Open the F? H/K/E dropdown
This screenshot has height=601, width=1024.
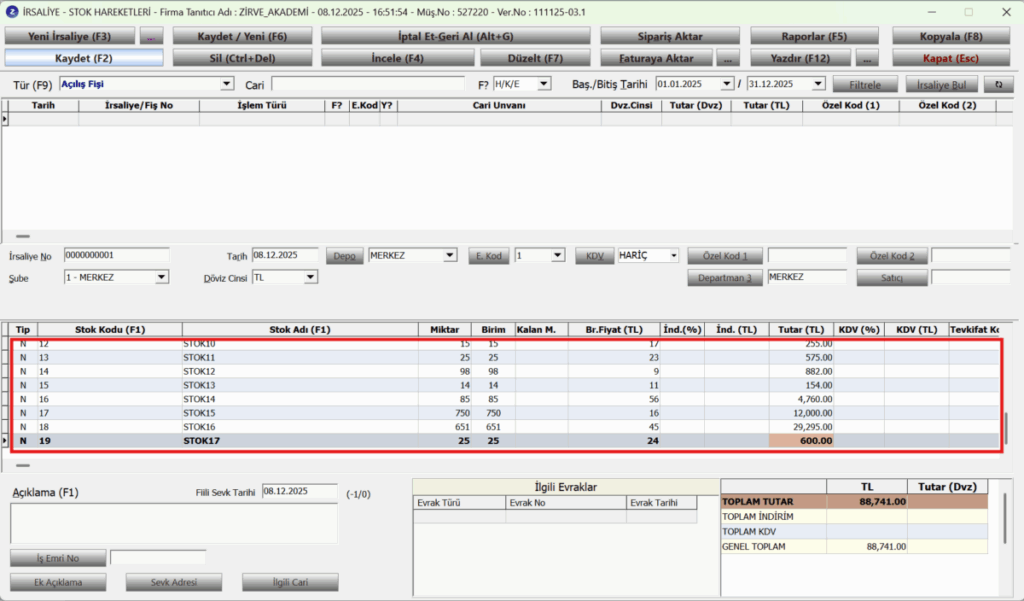coord(543,84)
